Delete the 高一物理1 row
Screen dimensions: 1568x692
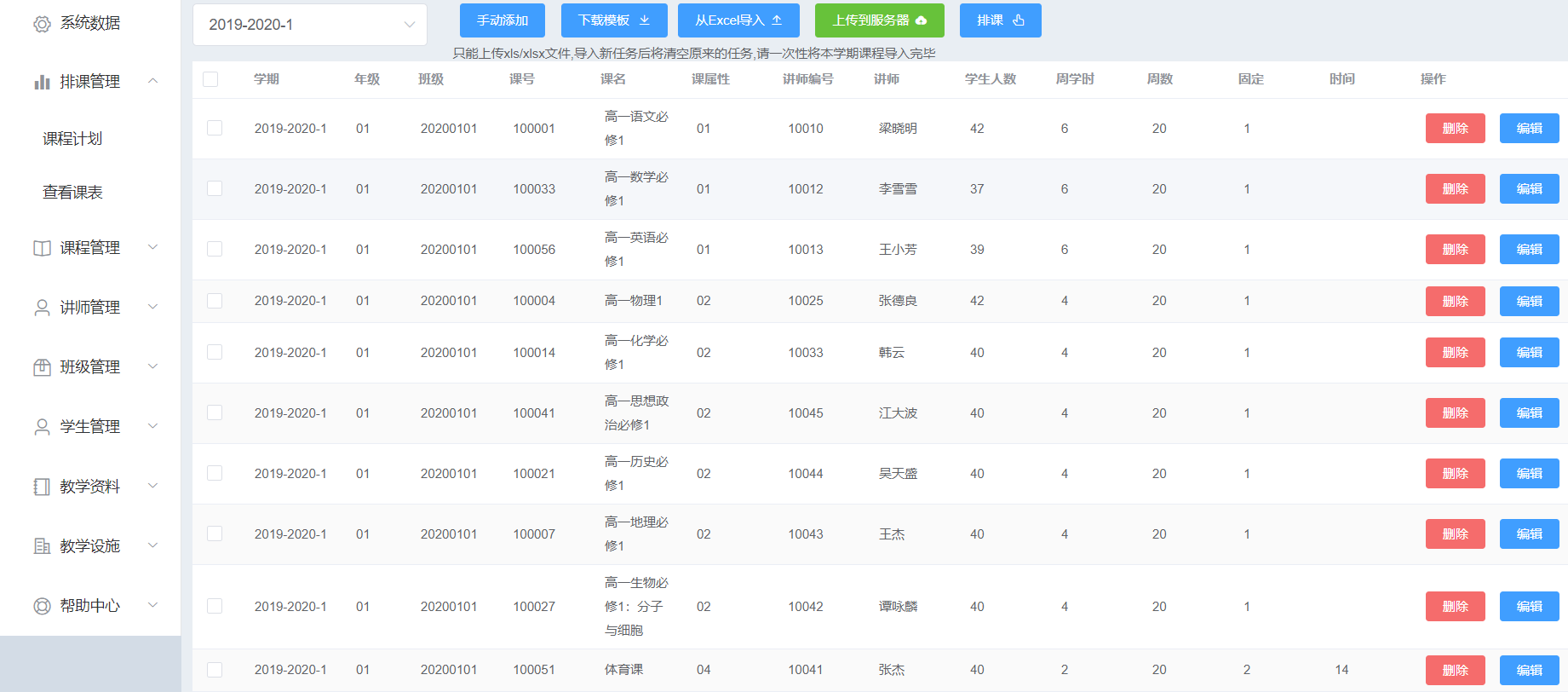(1456, 302)
